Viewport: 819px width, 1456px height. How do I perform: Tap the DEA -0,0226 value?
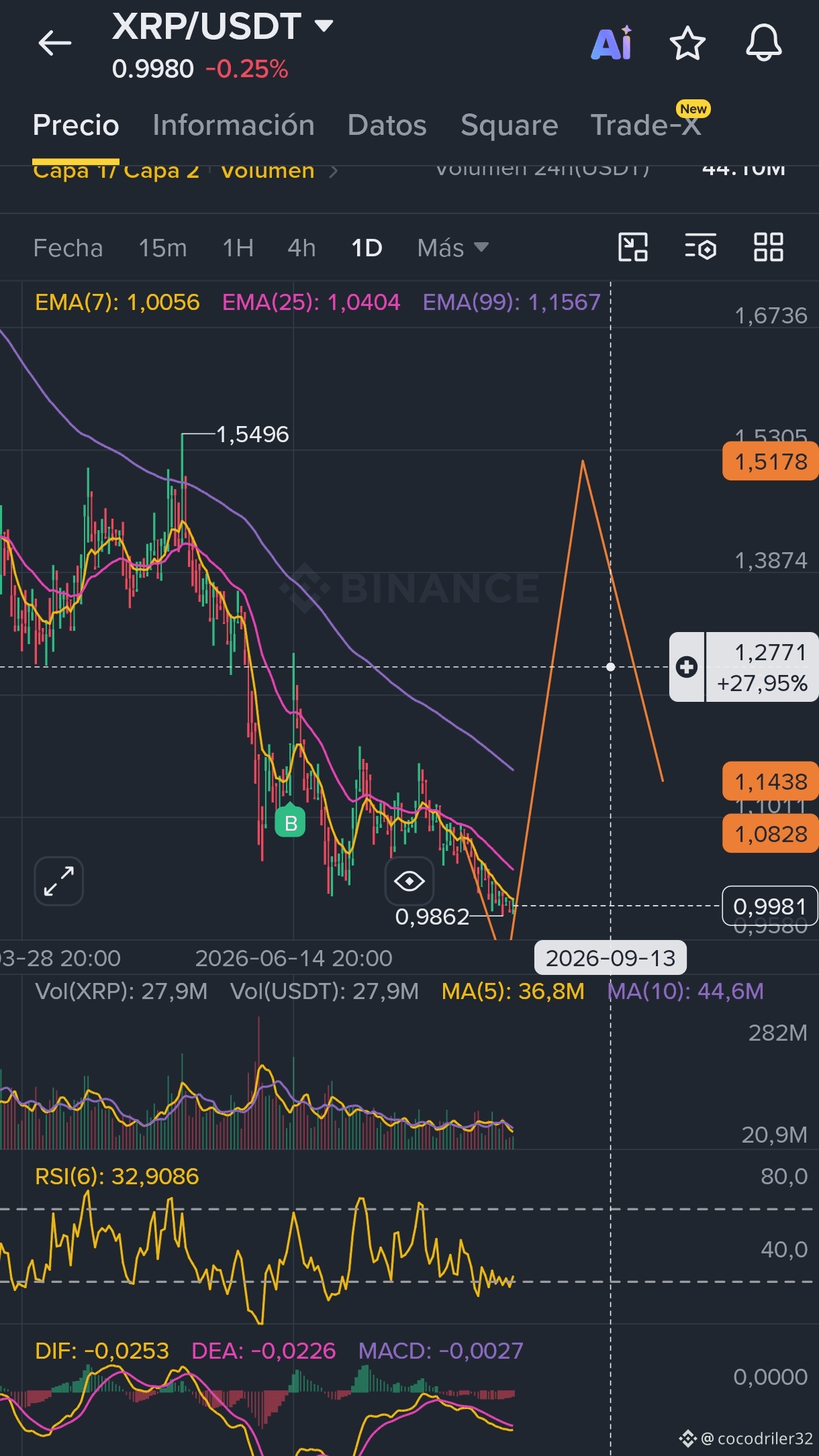click(263, 1351)
